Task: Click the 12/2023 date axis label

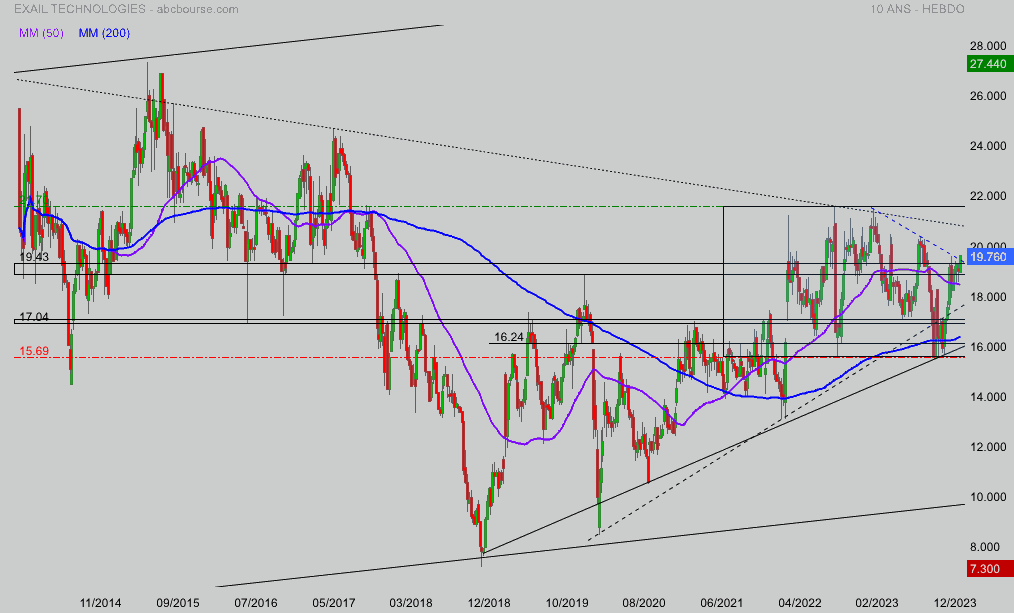Action: [955, 603]
